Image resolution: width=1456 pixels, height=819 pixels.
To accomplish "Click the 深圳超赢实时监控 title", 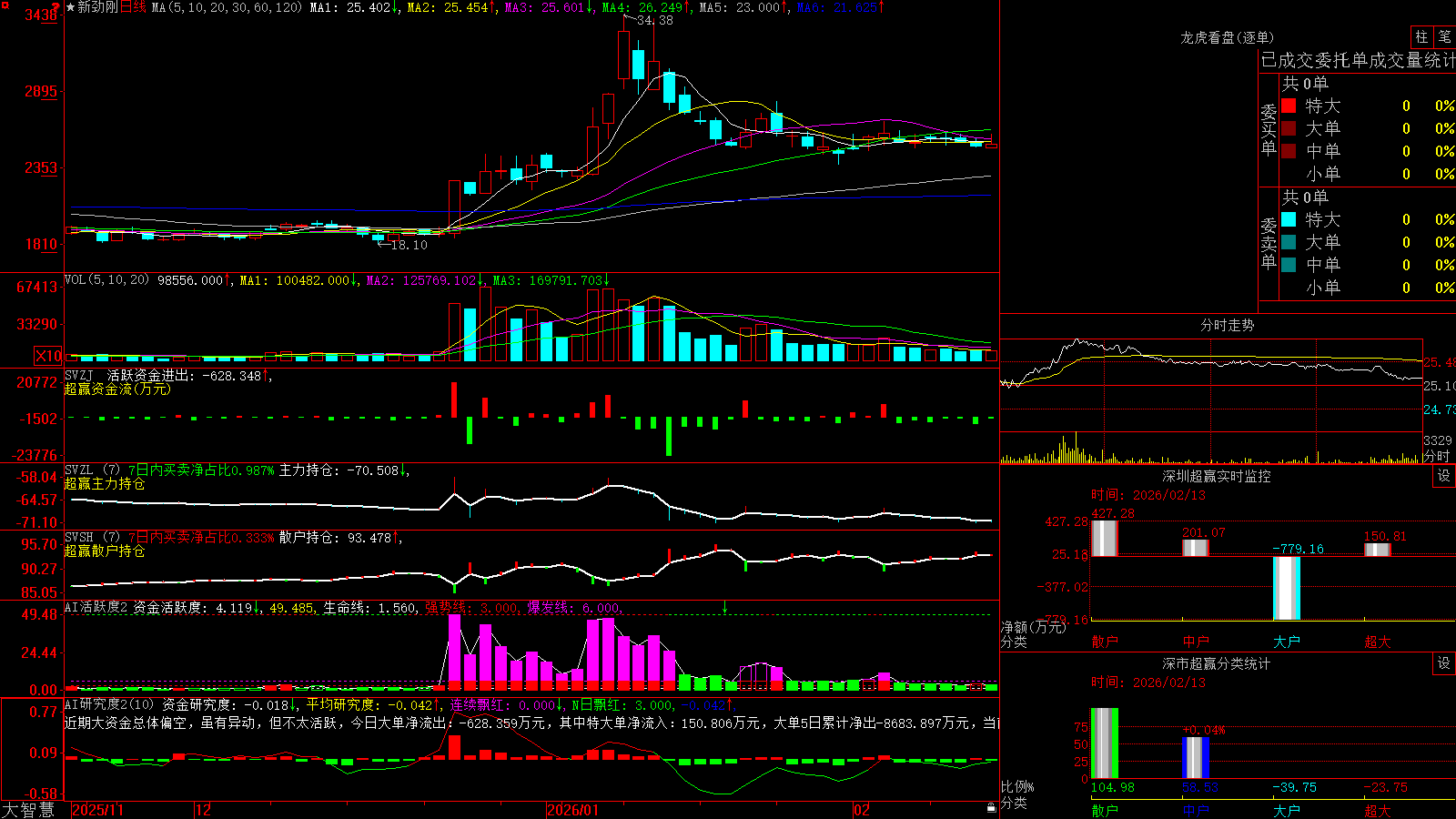I will (x=1216, y=476).
